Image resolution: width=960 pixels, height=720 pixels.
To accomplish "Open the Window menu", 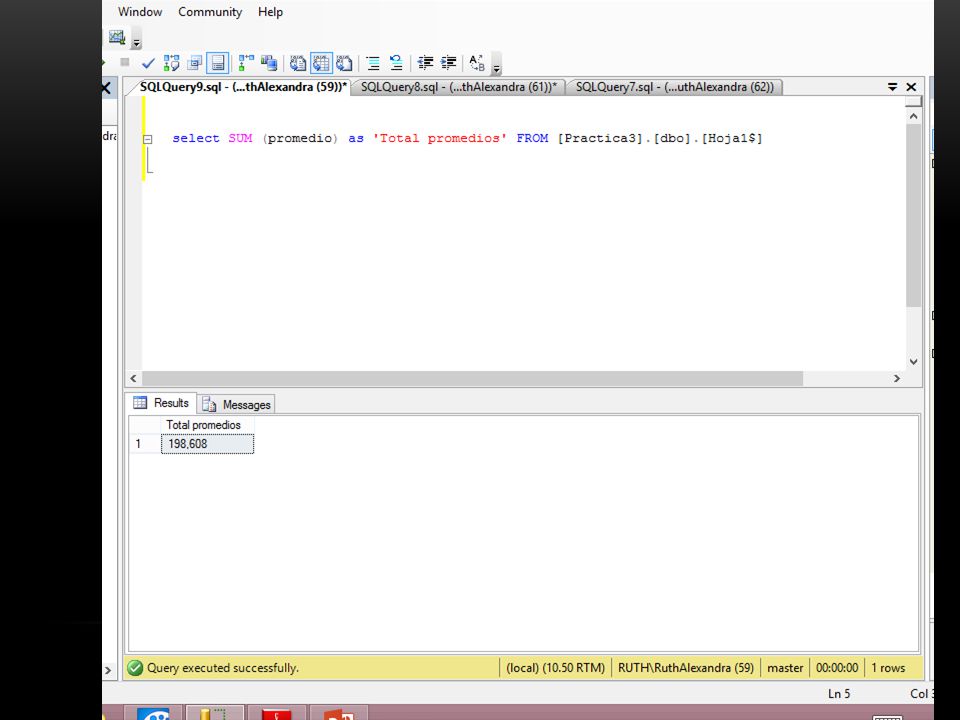I will tap(140, 12).
